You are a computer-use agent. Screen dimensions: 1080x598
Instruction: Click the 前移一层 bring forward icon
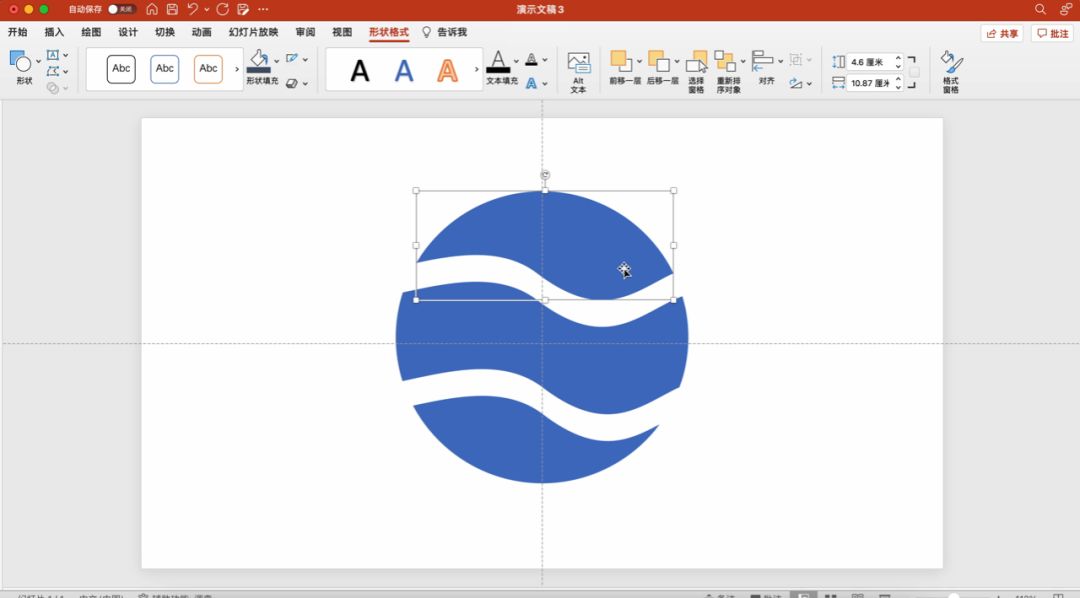coord(620,61)
